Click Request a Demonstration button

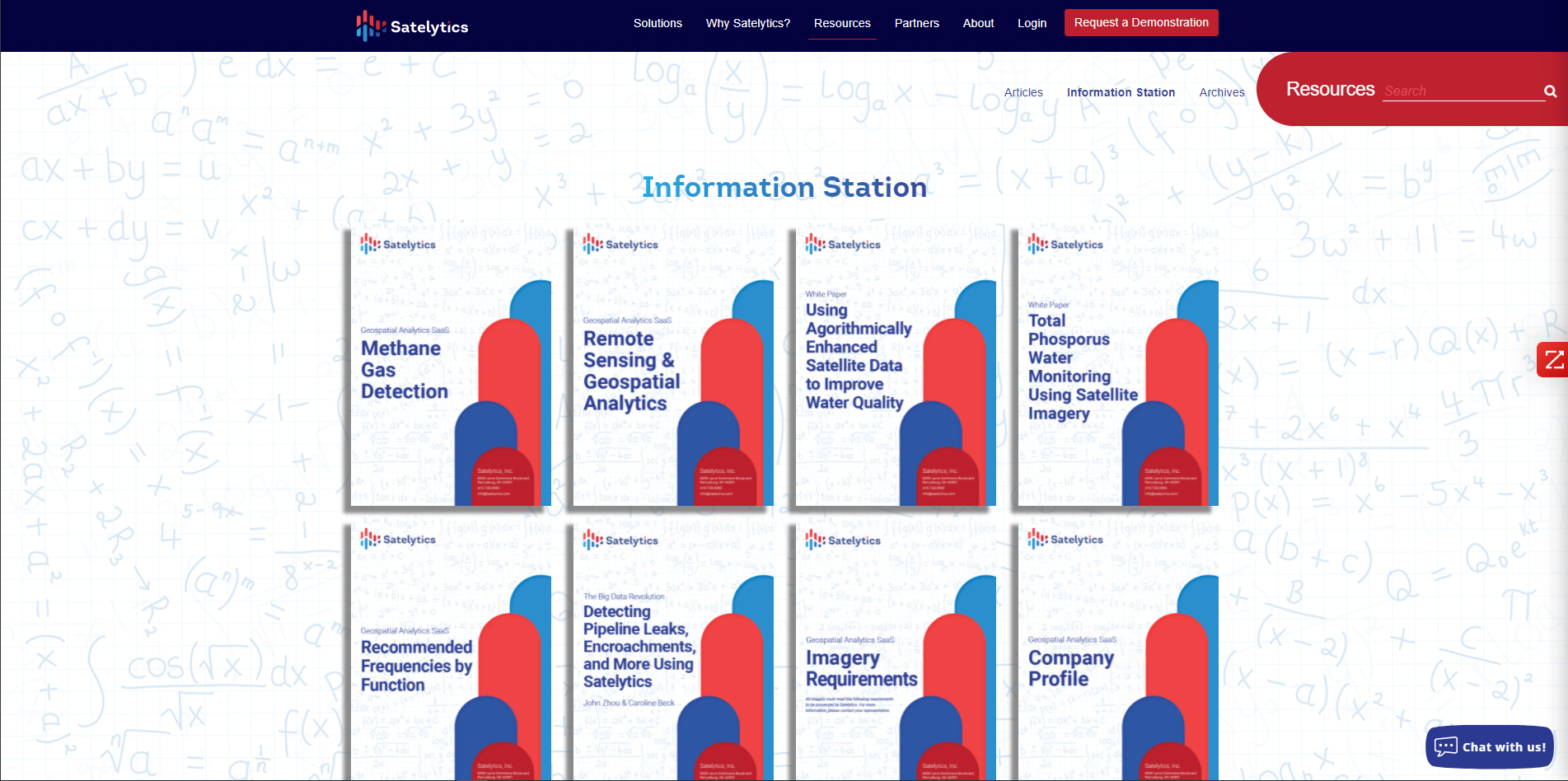[1141, 22]
